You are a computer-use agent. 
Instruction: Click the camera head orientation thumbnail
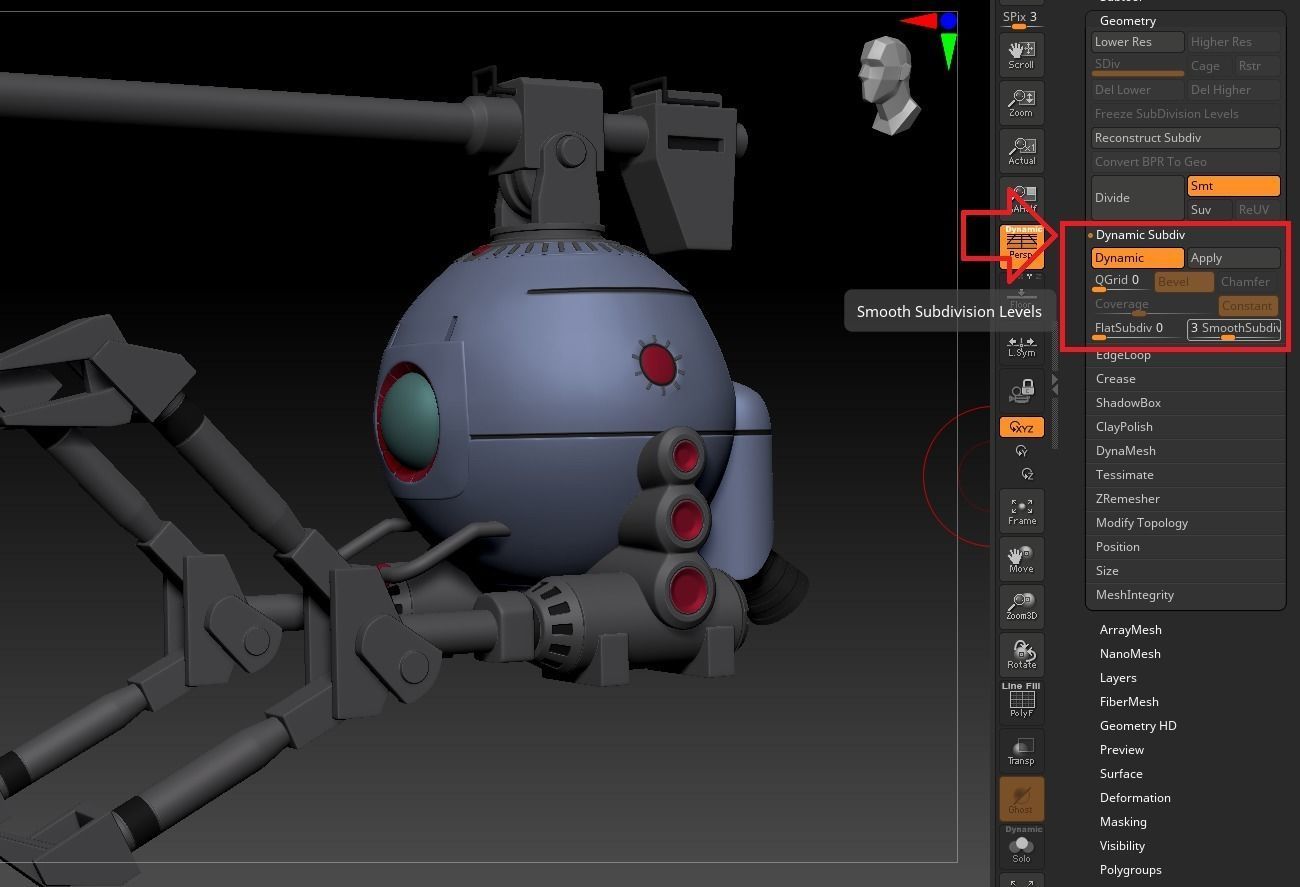coord(889,85)
